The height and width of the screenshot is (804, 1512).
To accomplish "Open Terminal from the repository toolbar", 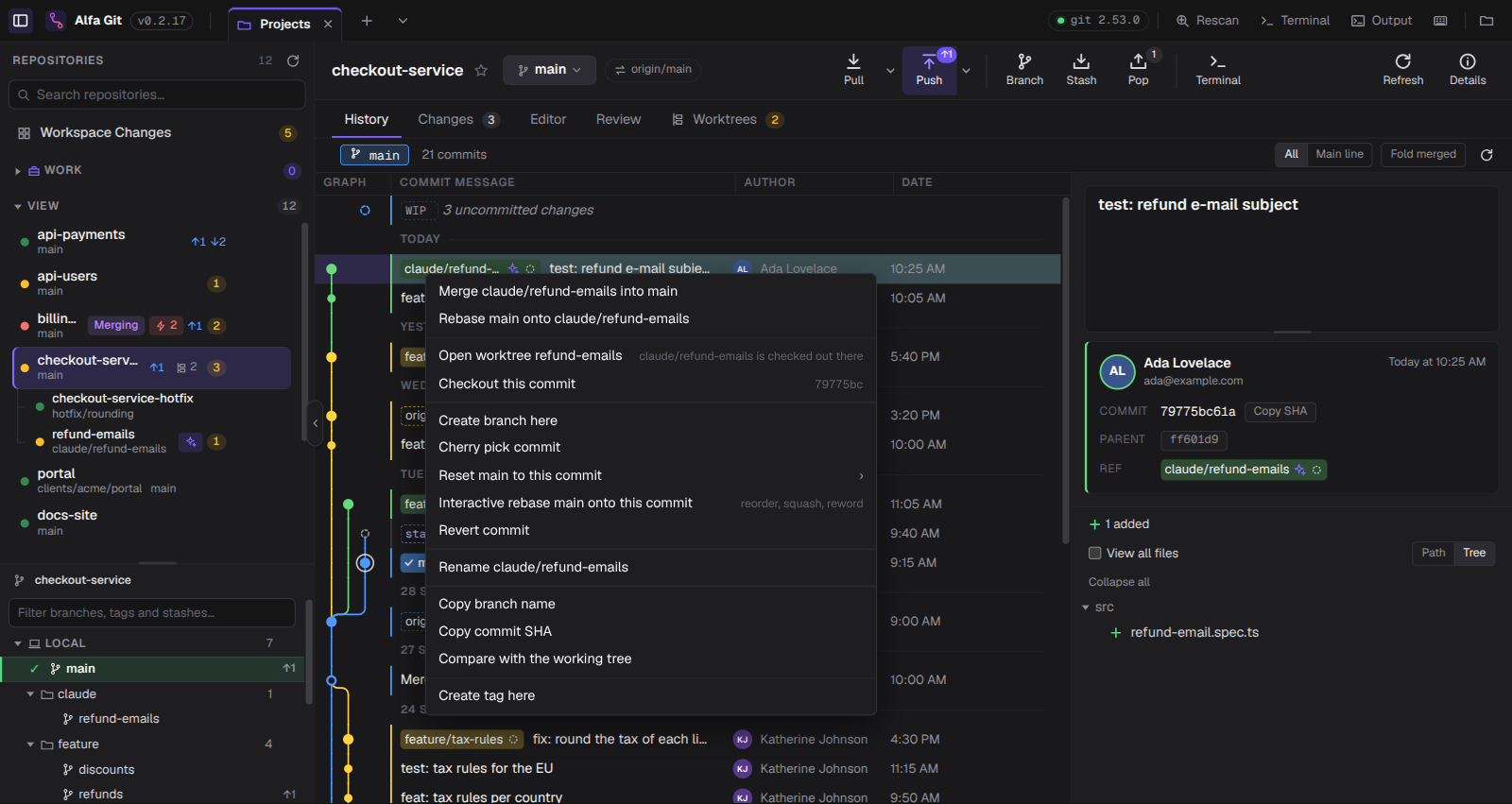I will tap(1218, 70).
